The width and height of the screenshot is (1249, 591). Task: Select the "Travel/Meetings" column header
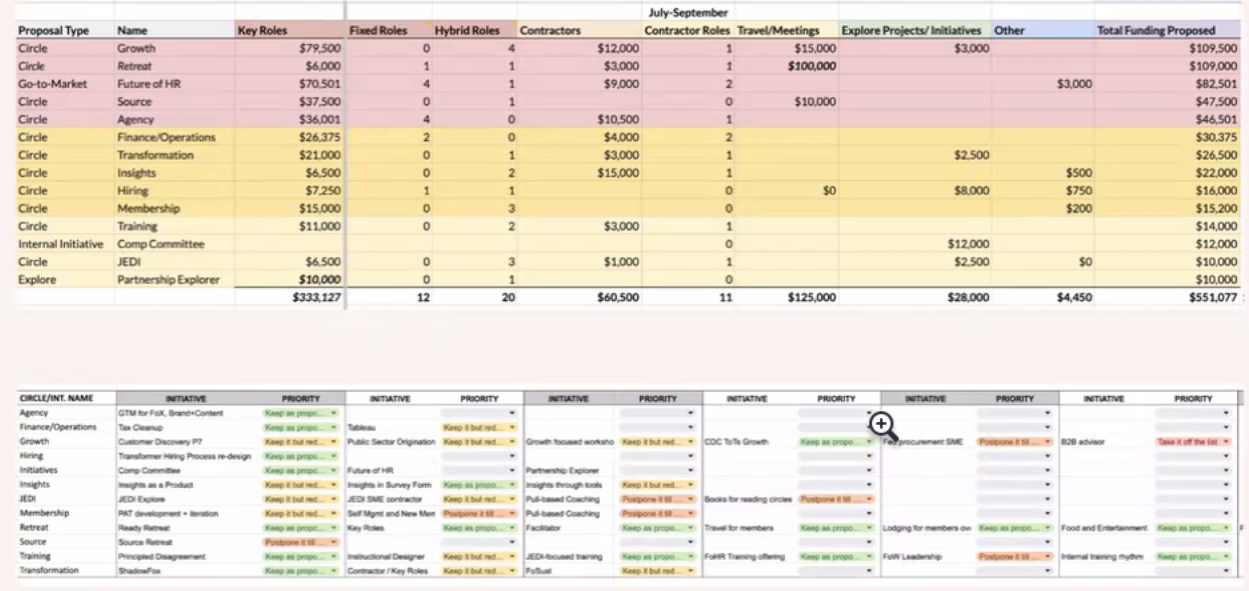click(778, 31)
